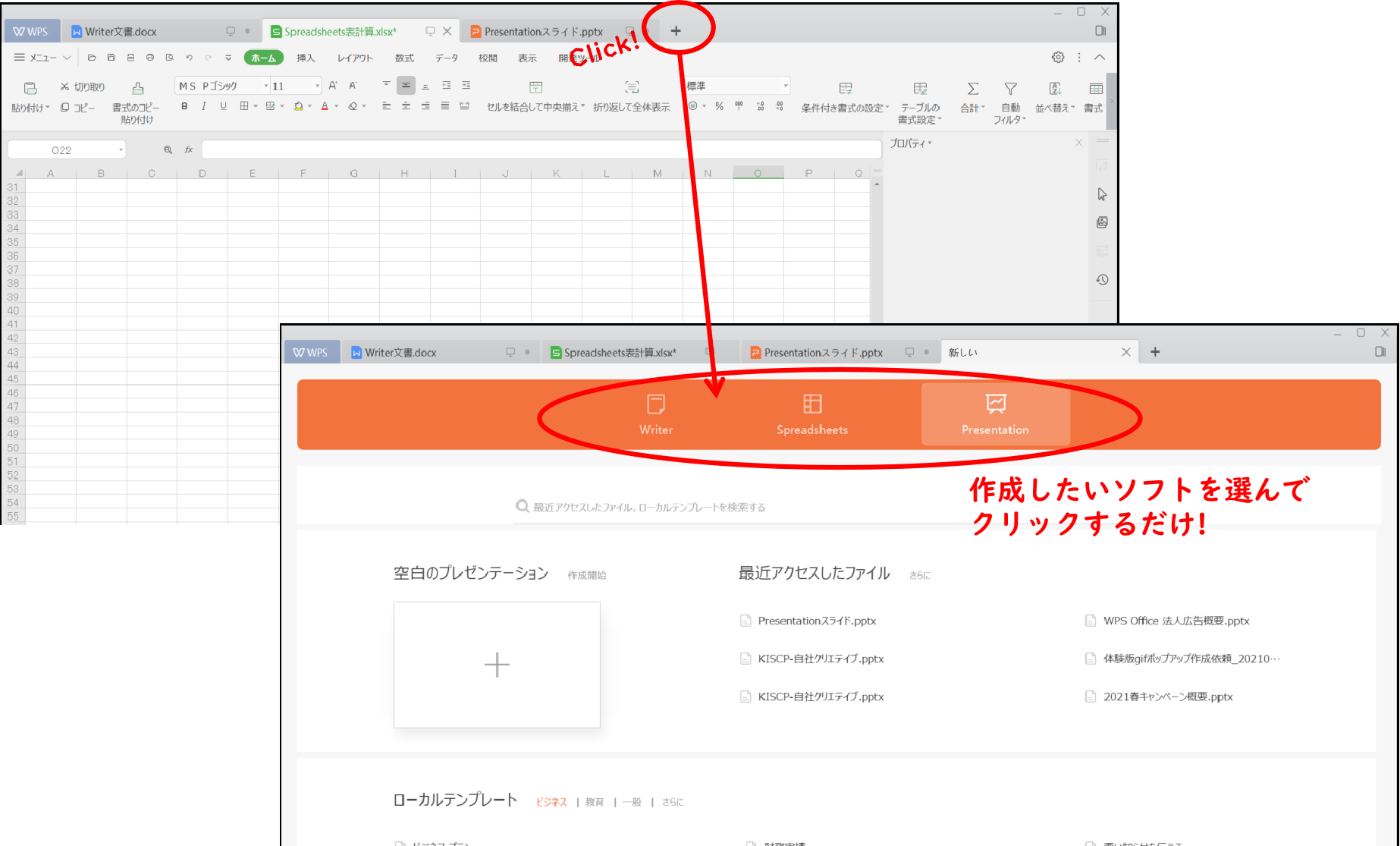Click the Increase font size icon
The width and height of the screenshot is (1400, 846).
[333, 86]
